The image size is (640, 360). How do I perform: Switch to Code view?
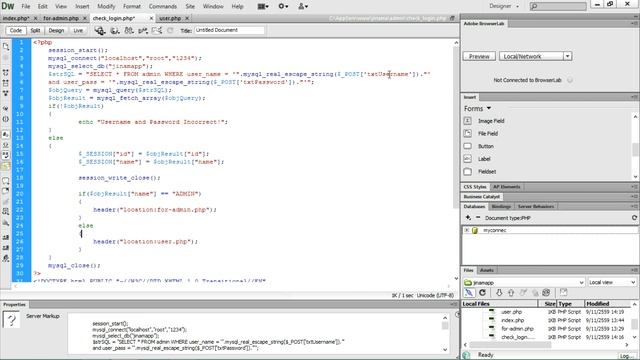pyautogui.click(x=16, y=31)
